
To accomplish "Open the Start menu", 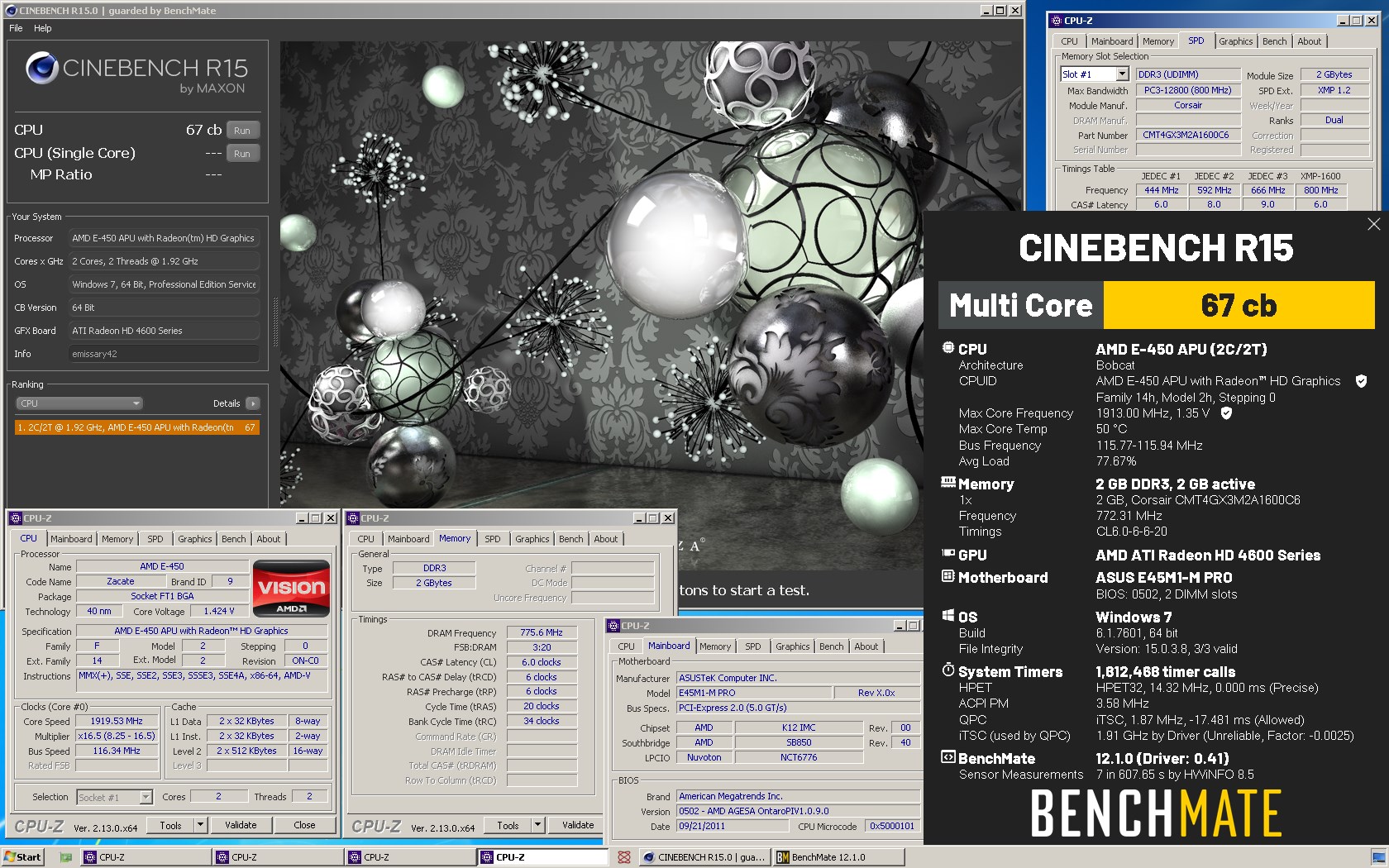I will tap(22, 857).
